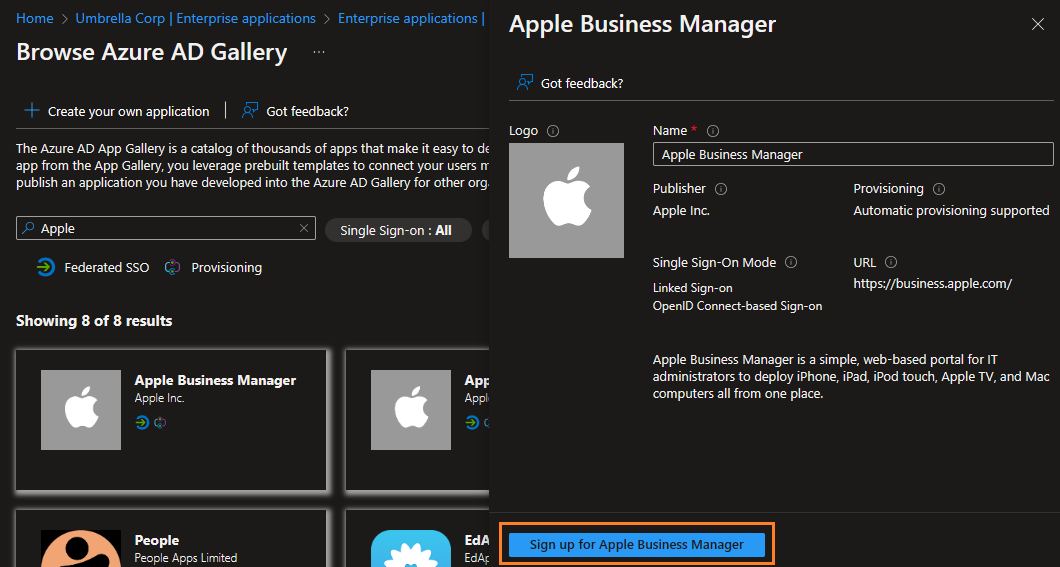Show info tooltip next to Name
This screenshot has height=567, width=1060.
(713, 131)
